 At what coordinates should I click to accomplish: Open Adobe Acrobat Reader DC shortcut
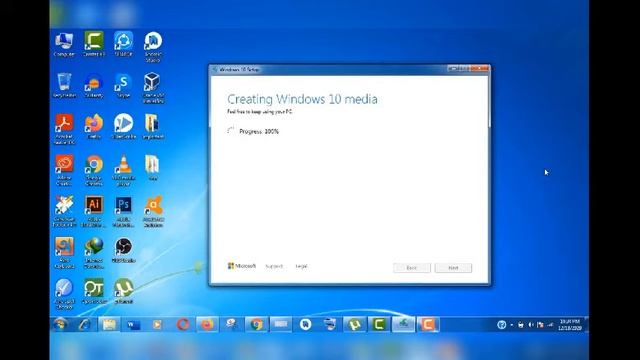point(64,129)
